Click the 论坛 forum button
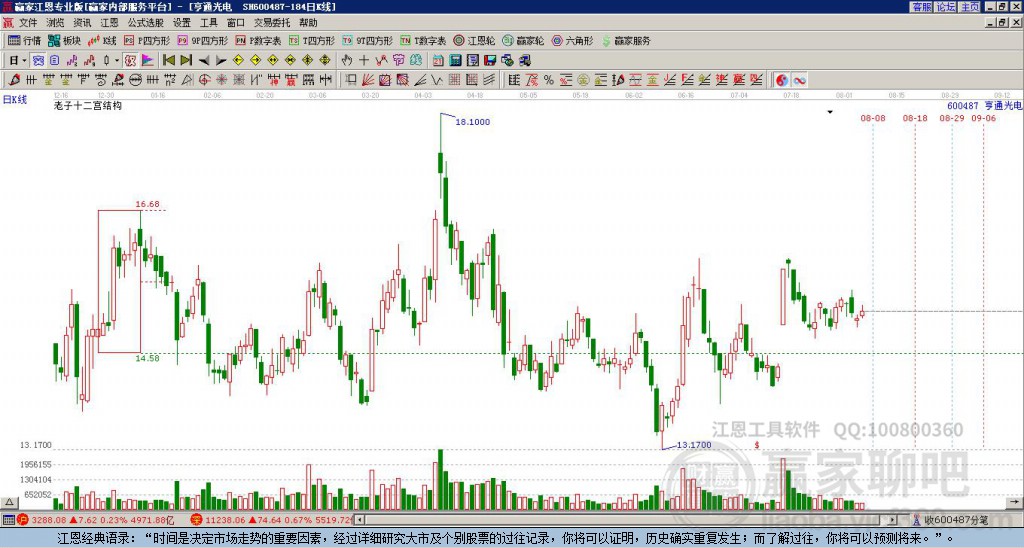The height and width of the screenshot is (548, 1024). pos(945,7)
